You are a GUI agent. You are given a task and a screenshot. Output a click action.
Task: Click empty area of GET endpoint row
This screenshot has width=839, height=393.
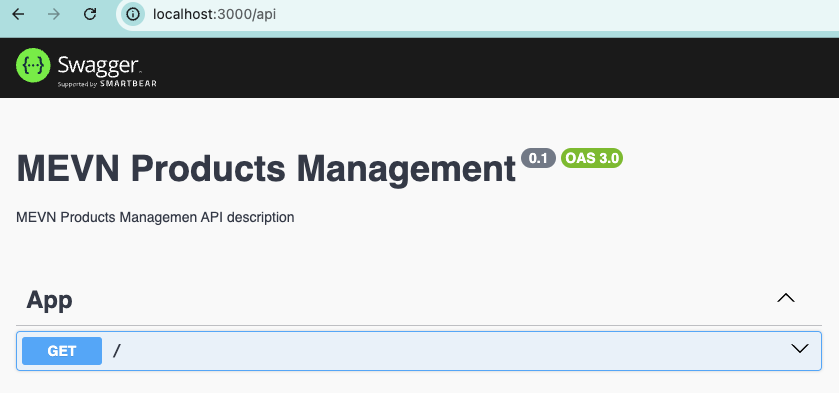455,351
